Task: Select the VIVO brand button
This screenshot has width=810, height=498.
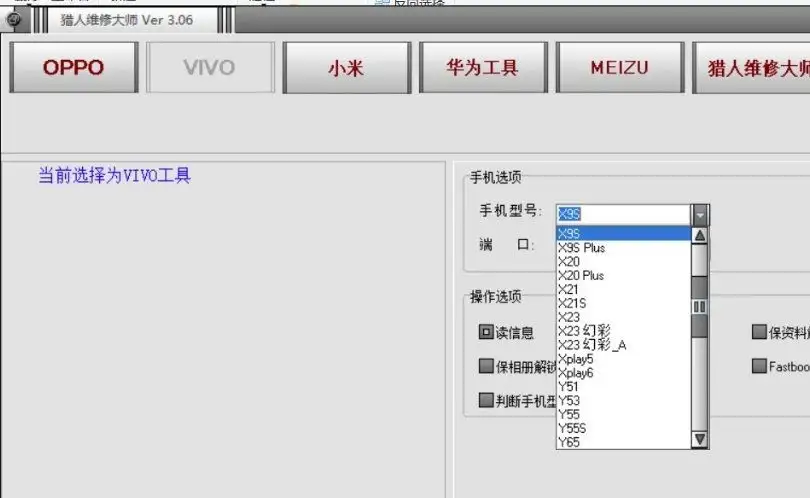Action: pos(210,68)
